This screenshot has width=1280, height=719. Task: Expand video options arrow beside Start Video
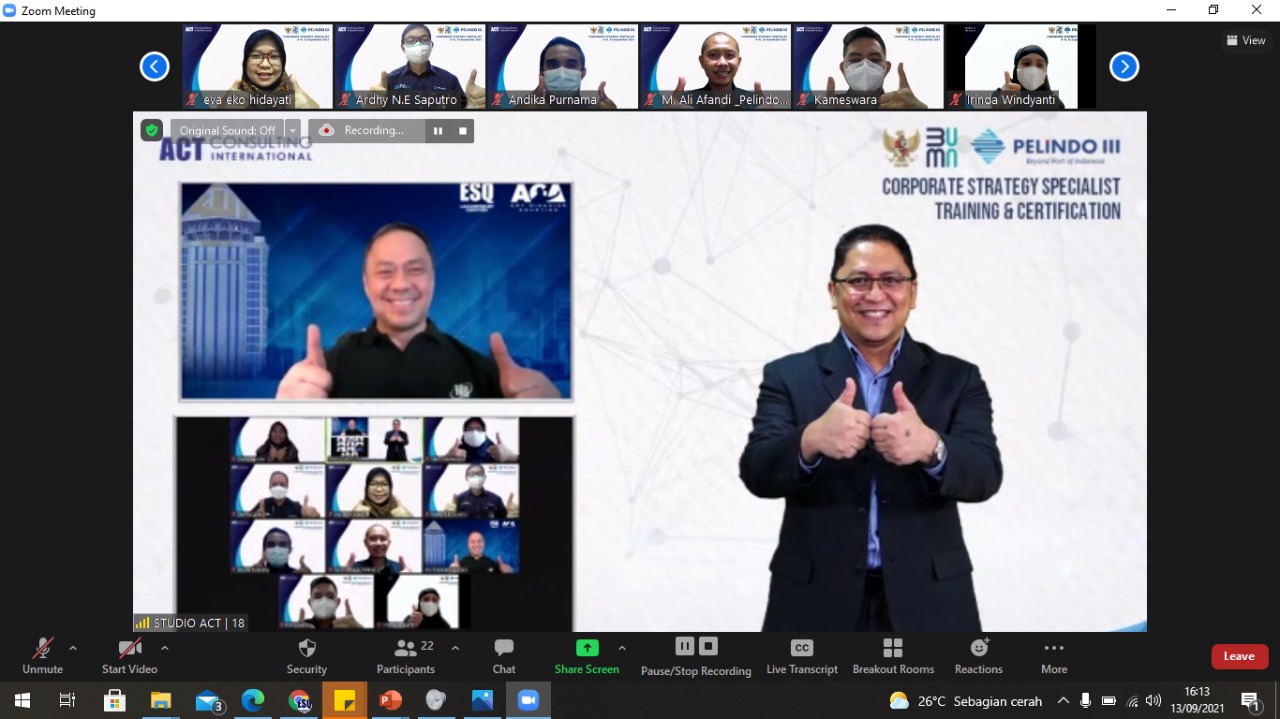coord(165,648)
